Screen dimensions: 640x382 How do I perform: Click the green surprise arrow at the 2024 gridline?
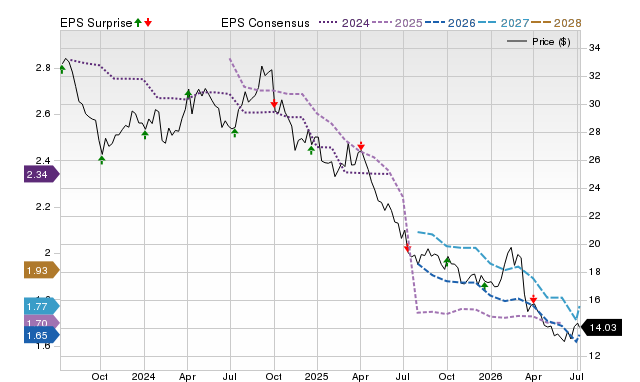(x=145, y=135)
